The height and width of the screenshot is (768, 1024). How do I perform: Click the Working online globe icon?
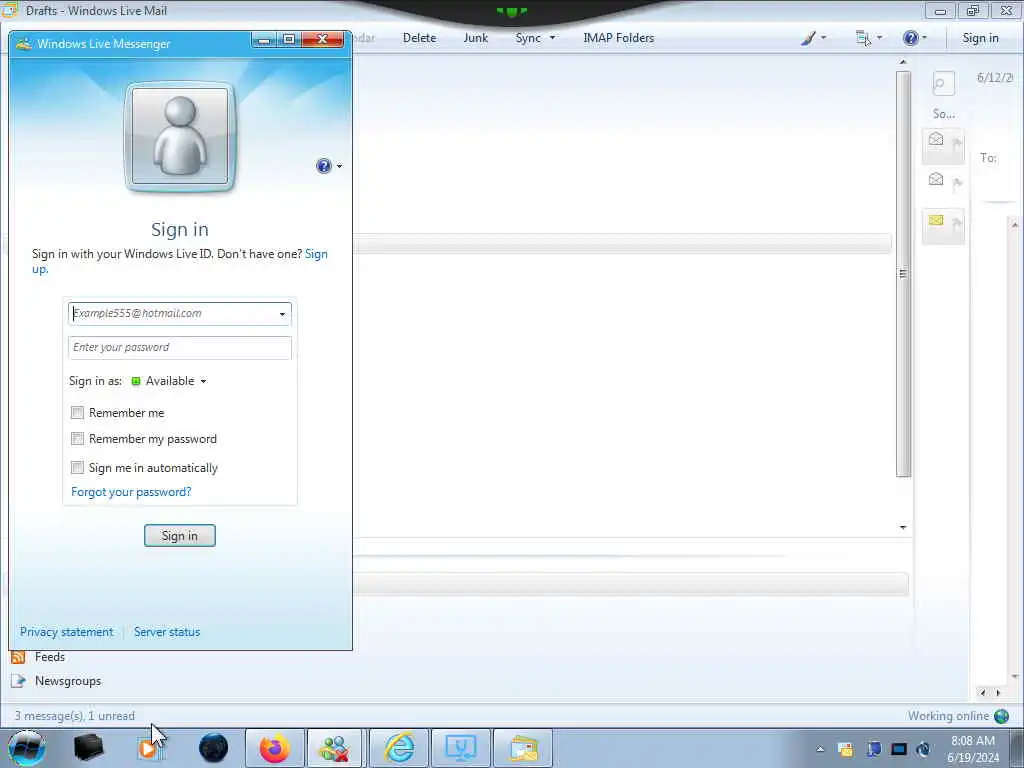pos(1001,716)
